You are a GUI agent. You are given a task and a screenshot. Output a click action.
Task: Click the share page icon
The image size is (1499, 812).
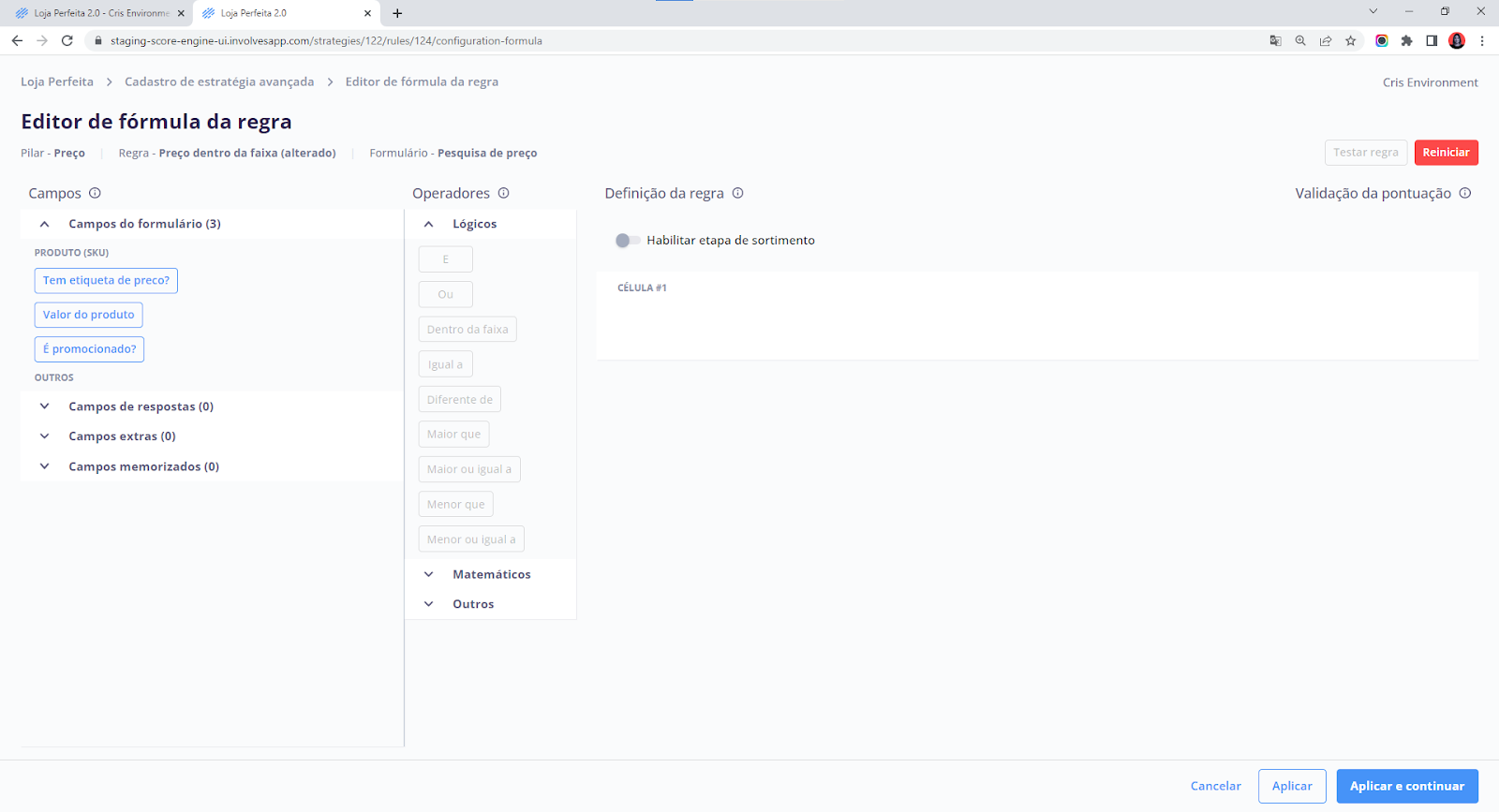pos(1326,40)
